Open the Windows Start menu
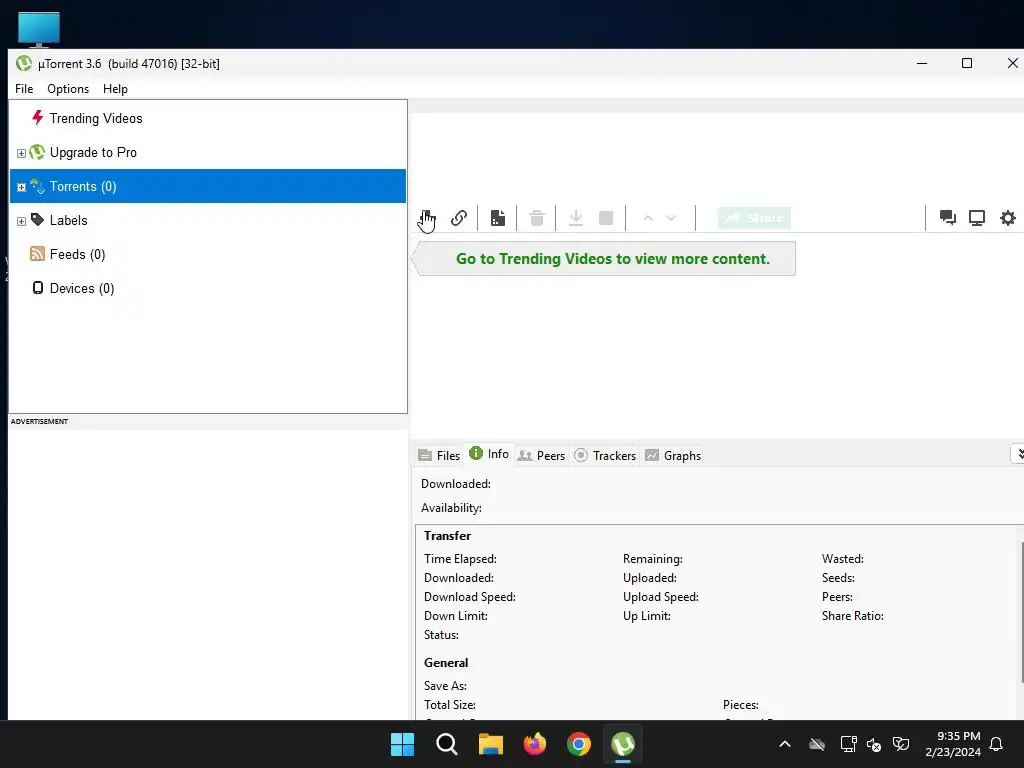1024x768 pixels. (x=402, y=744)
